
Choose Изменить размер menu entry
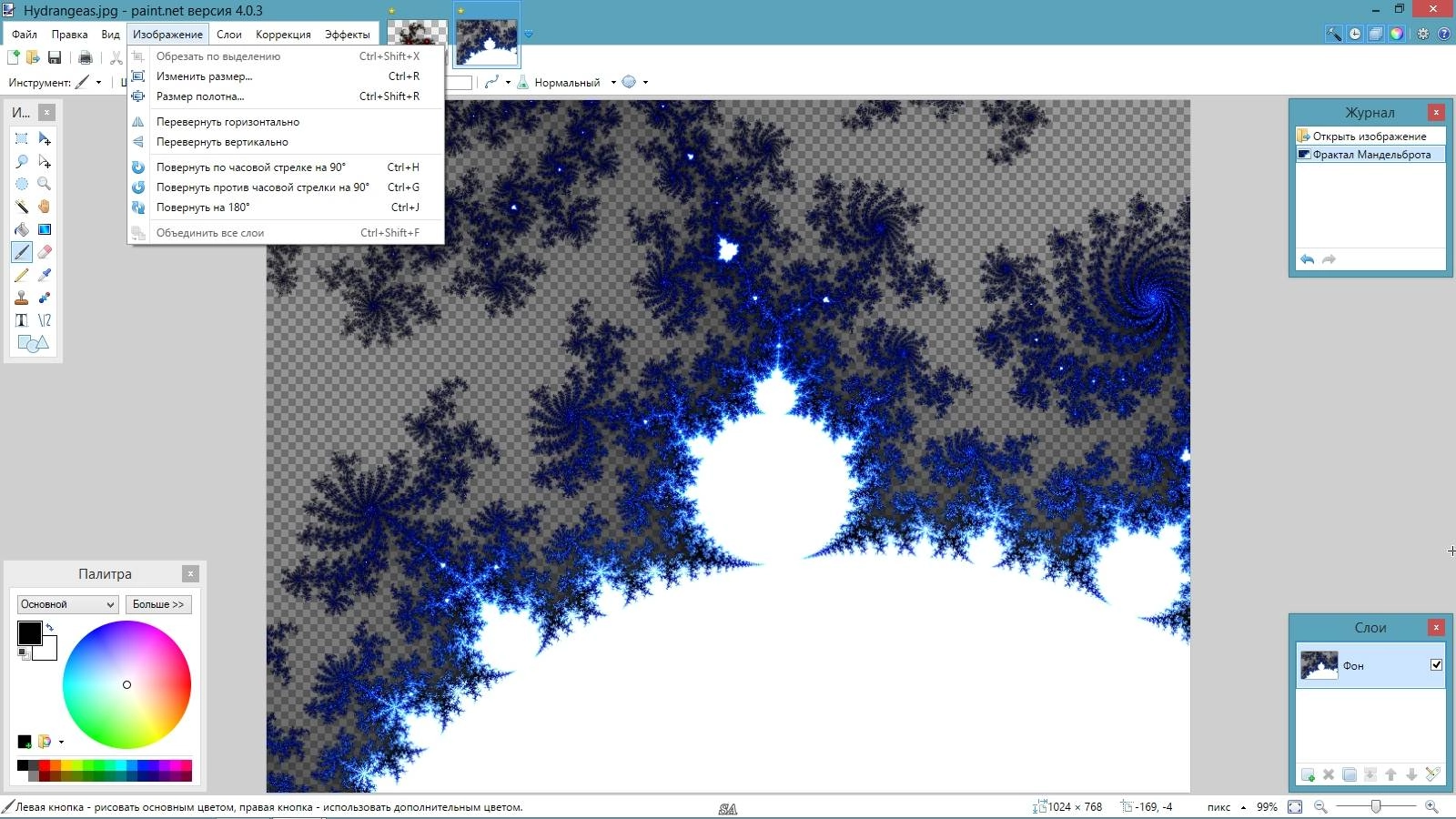(x=286, y=76)
